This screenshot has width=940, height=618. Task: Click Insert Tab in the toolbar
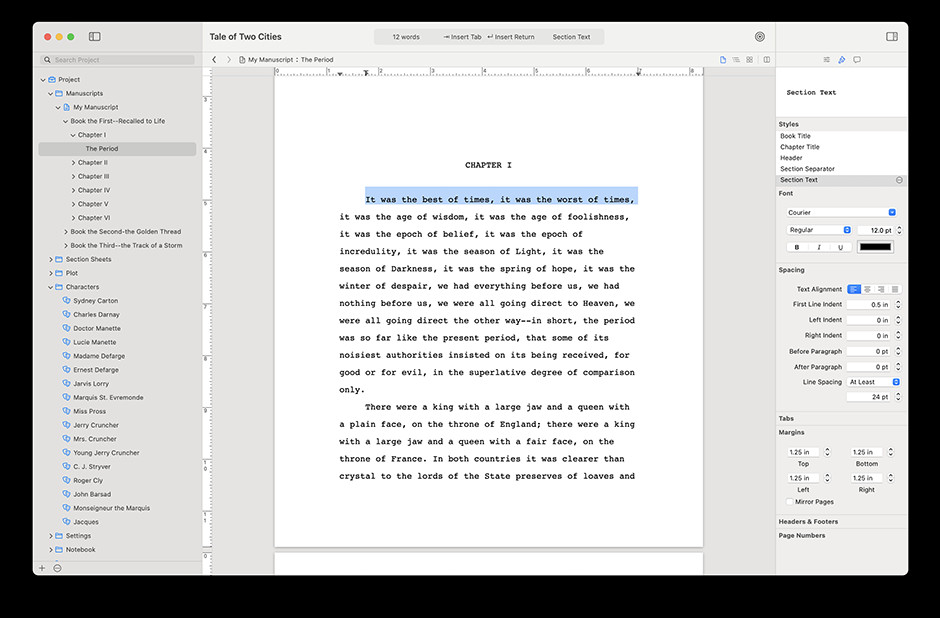point(462,37)
